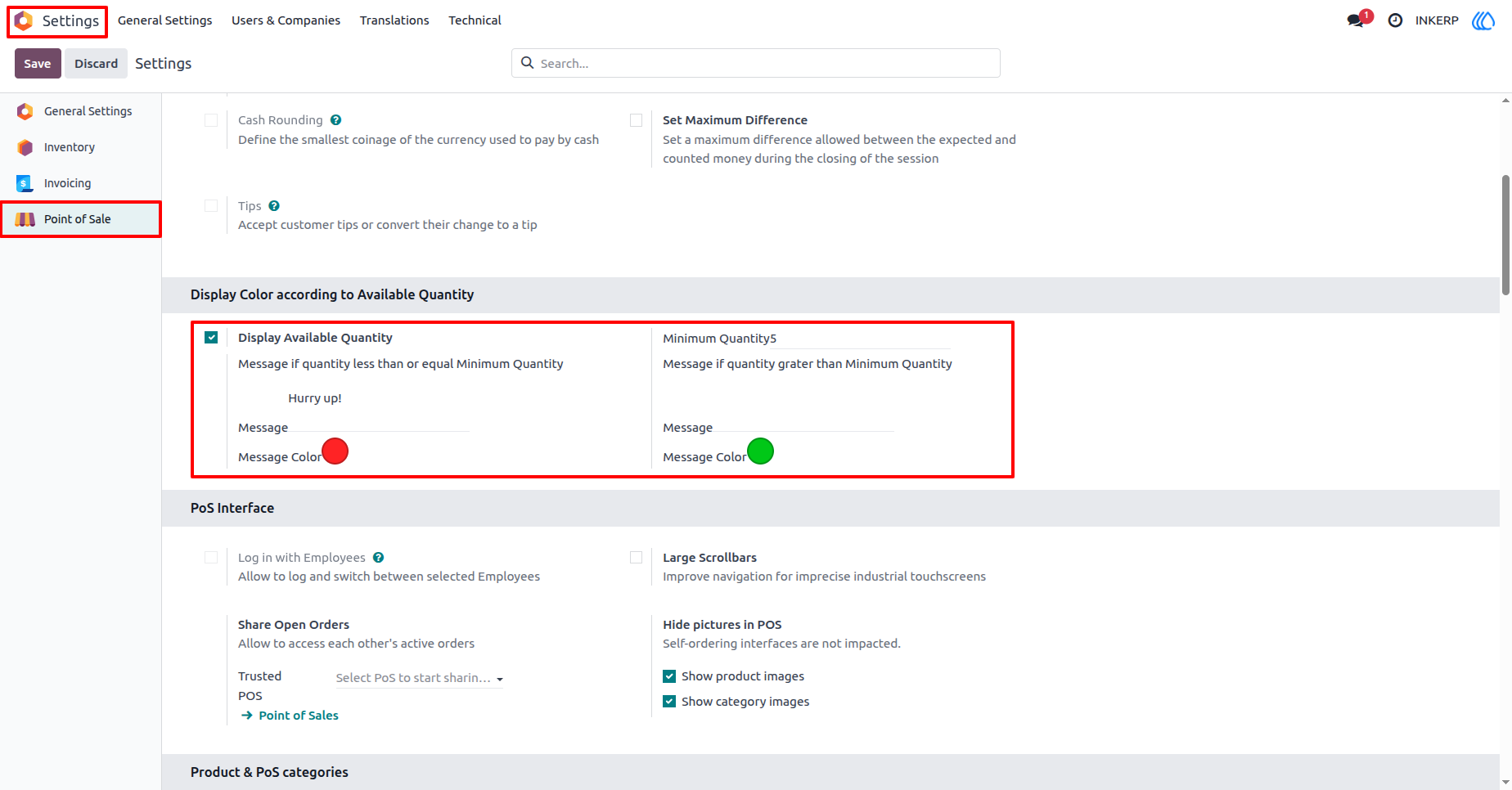This screenshot has height=790, width=1512.
Task: Save the settings changes
Action: [x=38, y=63]
